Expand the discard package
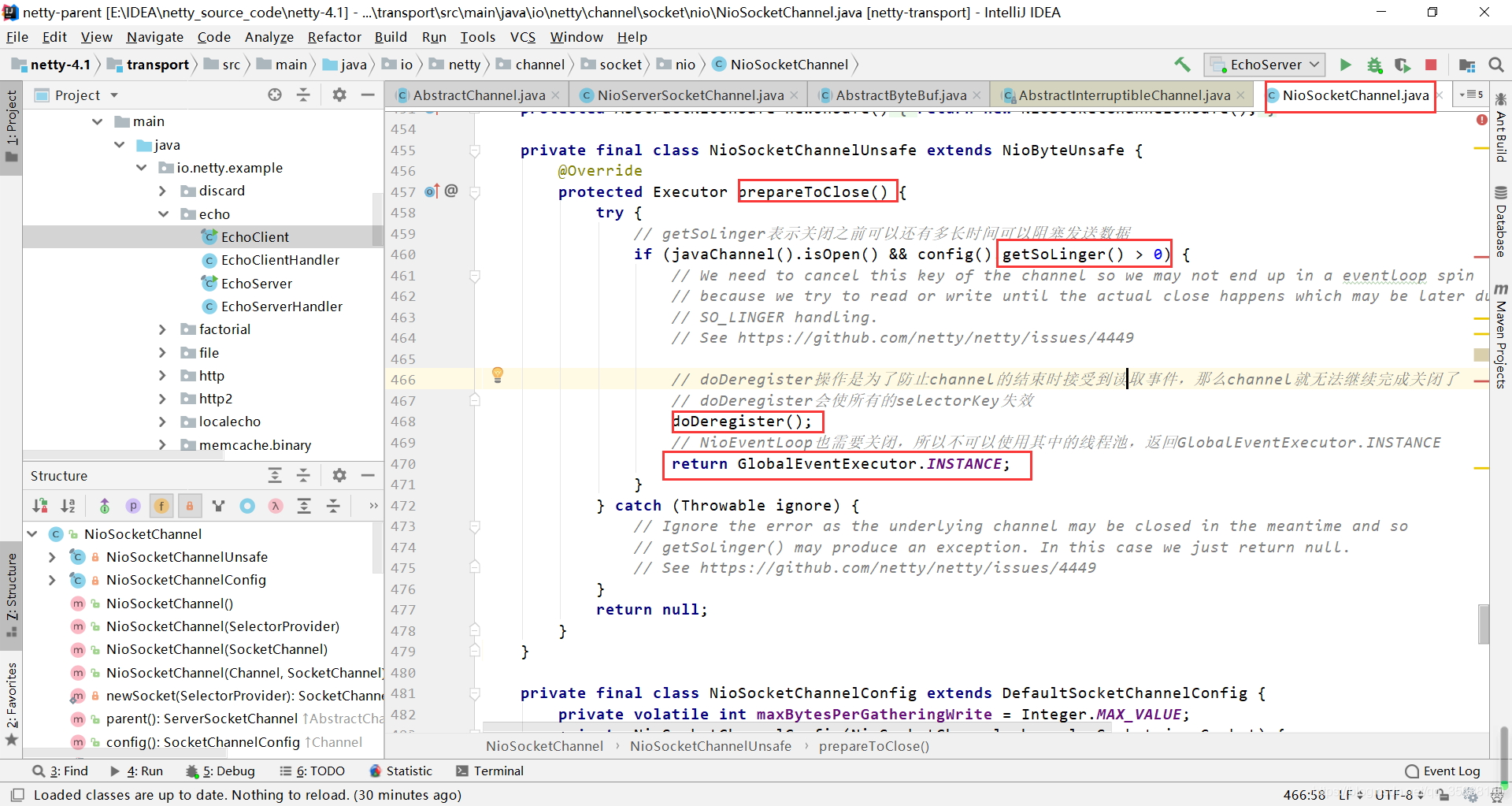 (x=162, y=191)
